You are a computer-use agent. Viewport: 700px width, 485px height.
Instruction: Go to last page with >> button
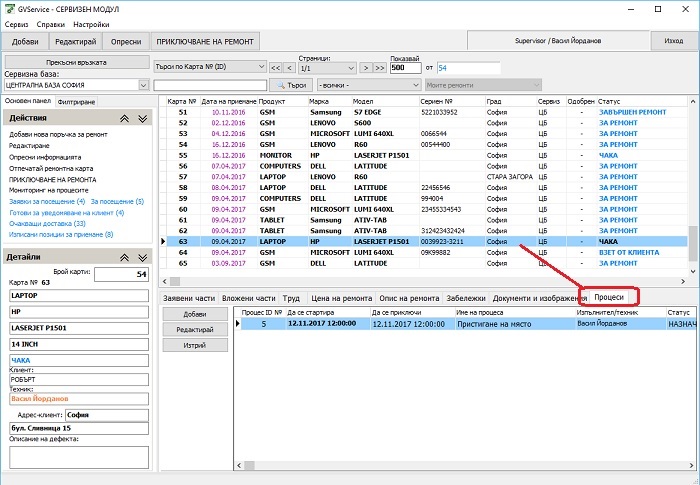click(379, 68)
